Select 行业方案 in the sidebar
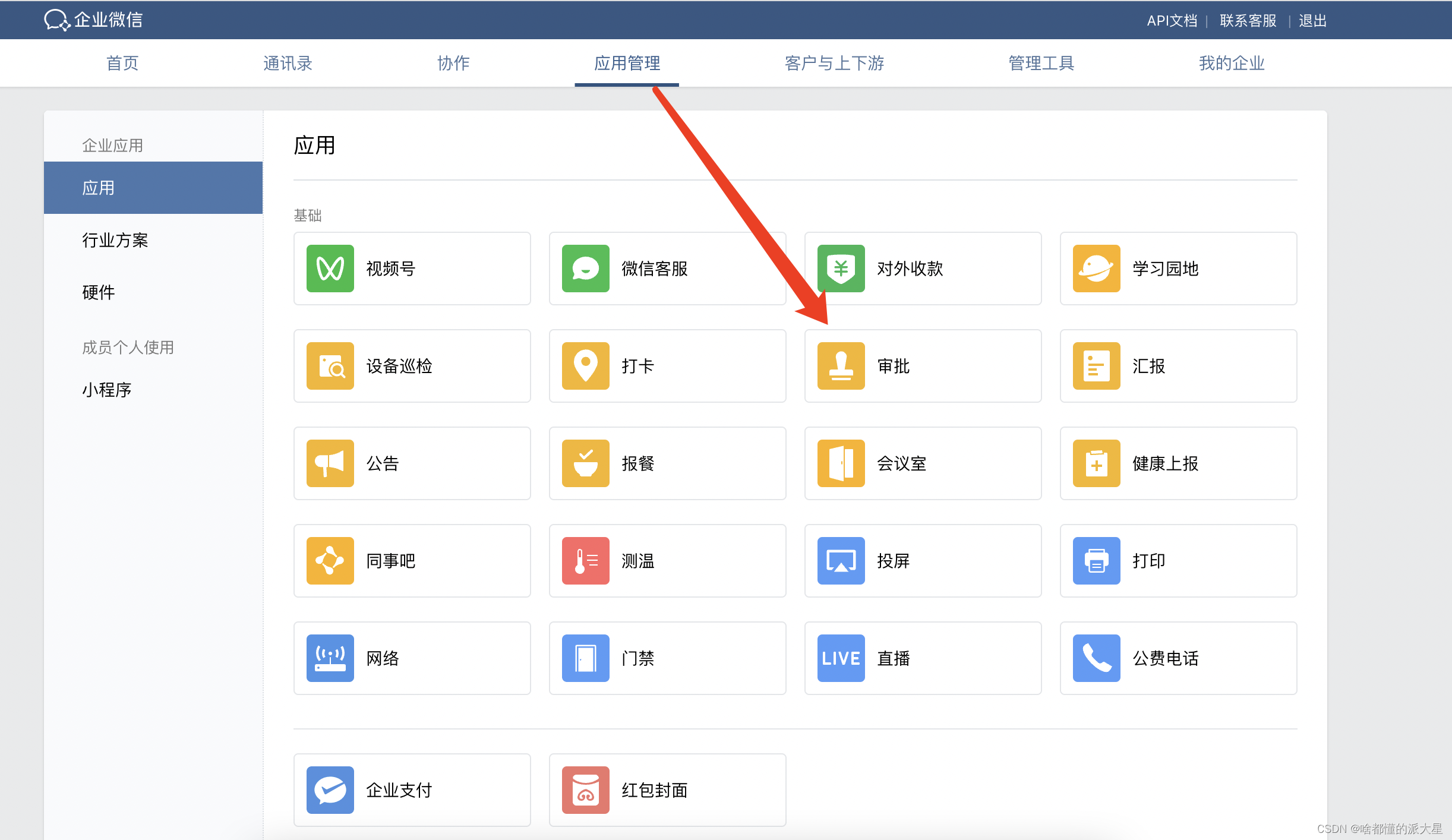The image size is (1452, 840). point(115,240)
